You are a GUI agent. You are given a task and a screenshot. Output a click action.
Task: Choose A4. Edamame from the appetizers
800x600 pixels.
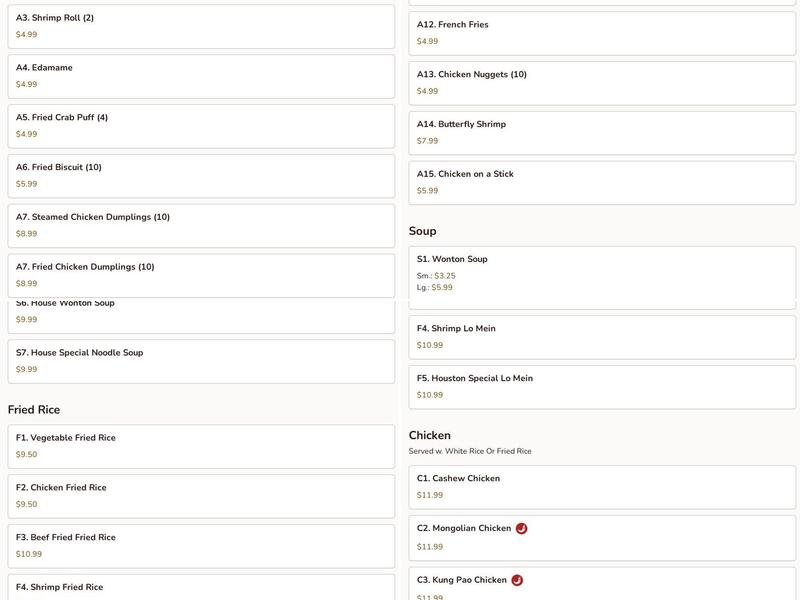[201, 76]
